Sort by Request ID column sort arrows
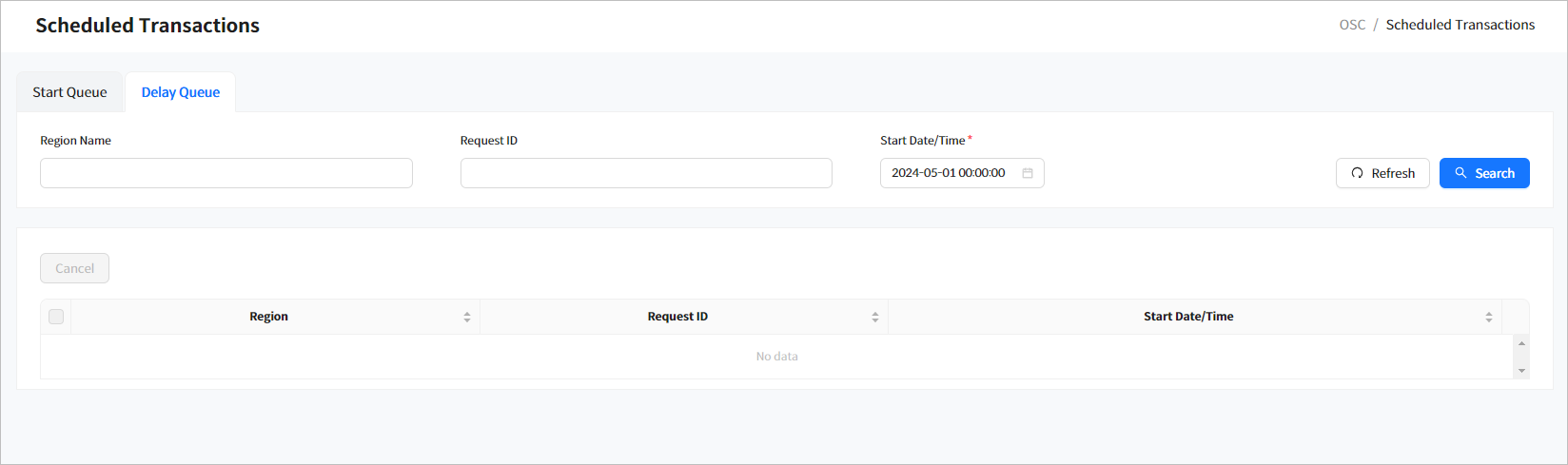This screenshot has height=465, width=1568. coord(875,317)
